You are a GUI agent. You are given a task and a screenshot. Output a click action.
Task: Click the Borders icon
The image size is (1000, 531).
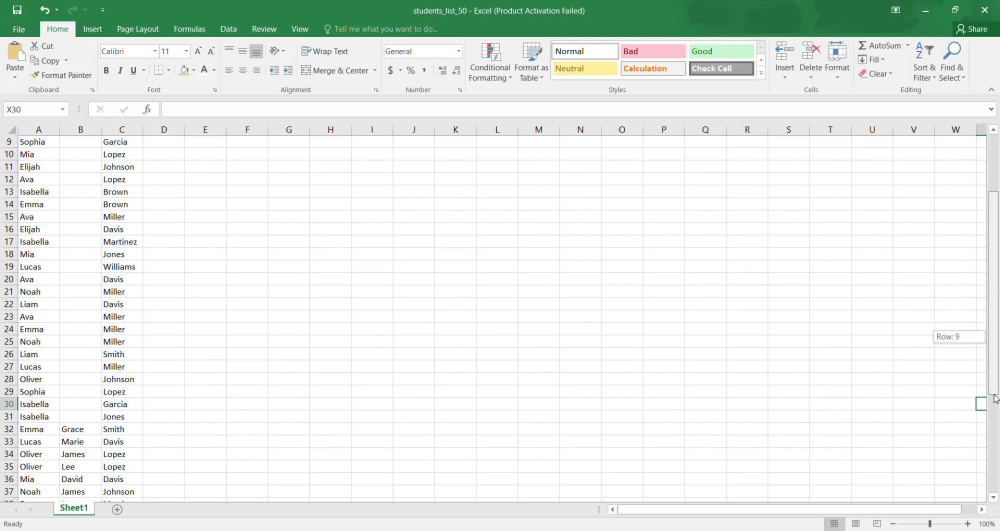click(x=158, y=70)
